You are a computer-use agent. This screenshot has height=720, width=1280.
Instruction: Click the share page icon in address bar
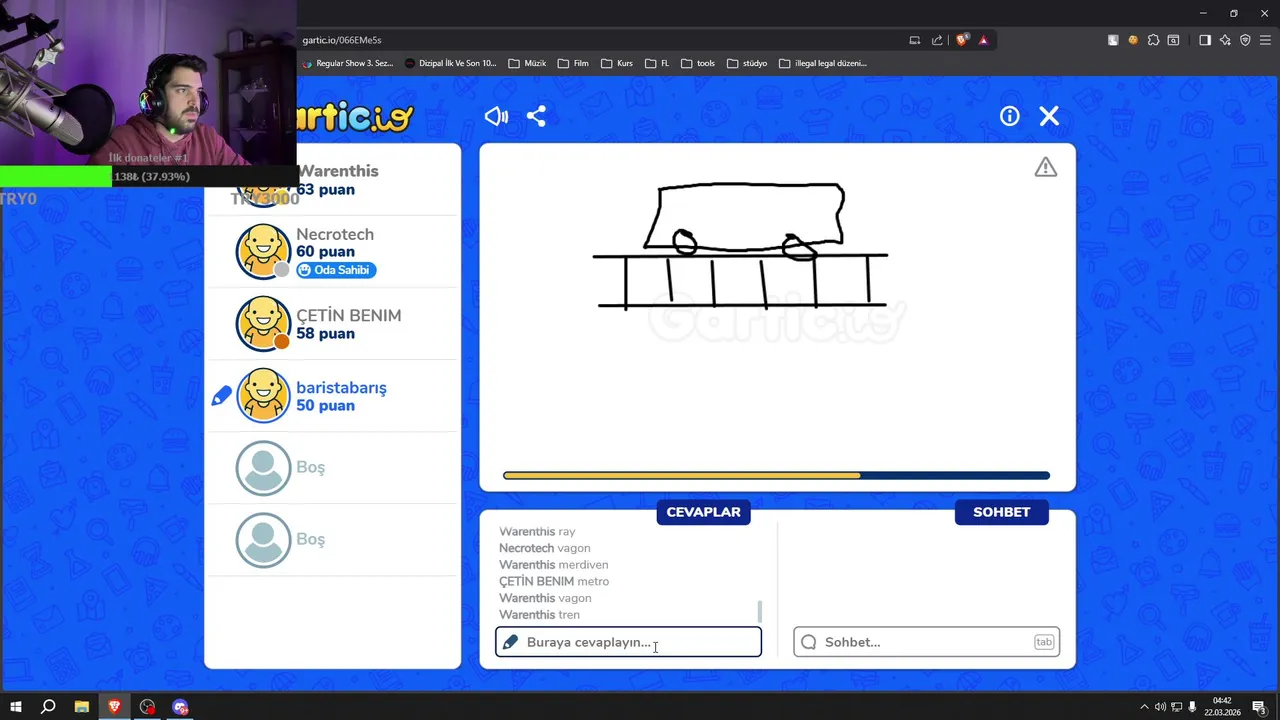point(937,40)
